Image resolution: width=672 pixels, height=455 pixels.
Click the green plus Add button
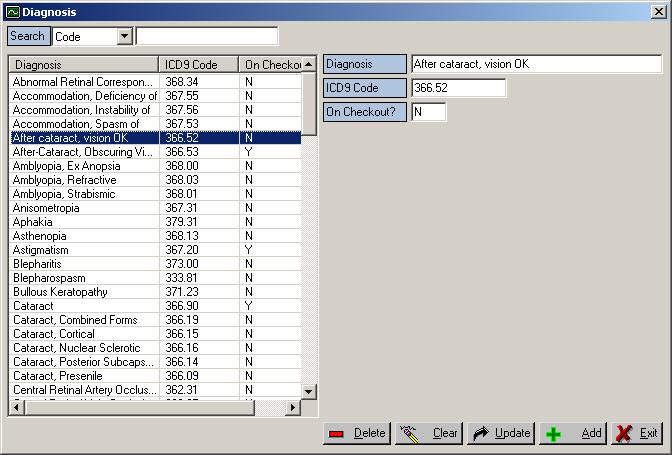[573, 433]
